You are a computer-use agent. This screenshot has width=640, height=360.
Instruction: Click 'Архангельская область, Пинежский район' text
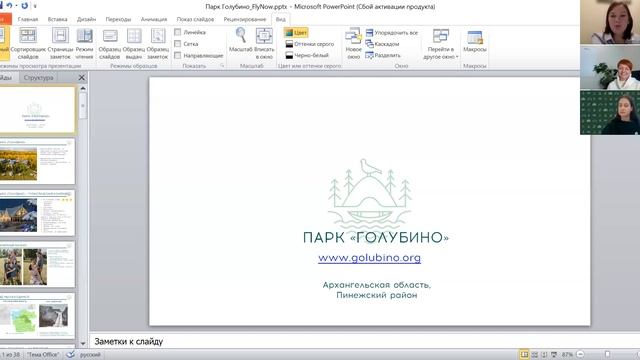click(x=376, y=290)
